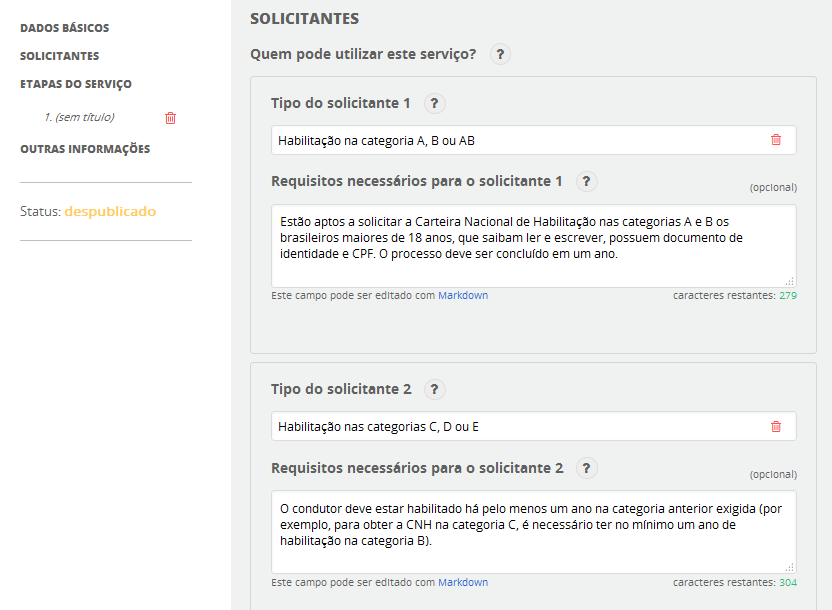This screenshot has width=832, height=610.
Task: Open help for 'Quem pode utilizar este serviço?'
Action: pos(501,54)
